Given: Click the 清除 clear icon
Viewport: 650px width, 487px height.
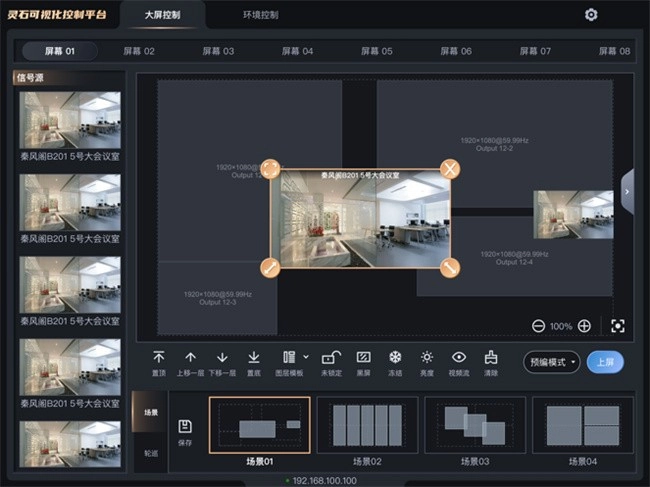Looking at the screenshot, I should 490,358.
